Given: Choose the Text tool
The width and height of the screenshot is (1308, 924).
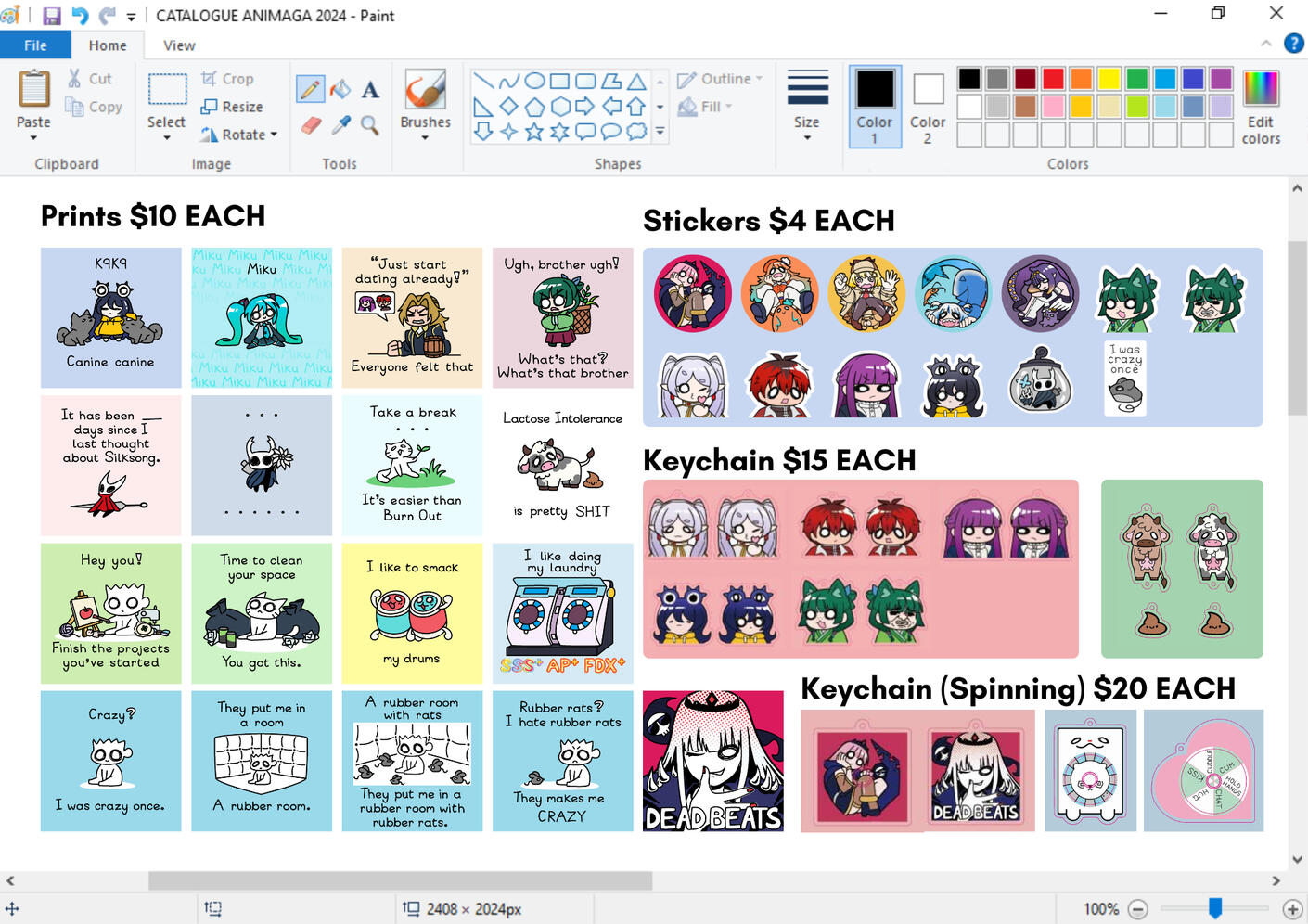Looking at the screenshot, I should pos(370,90).
